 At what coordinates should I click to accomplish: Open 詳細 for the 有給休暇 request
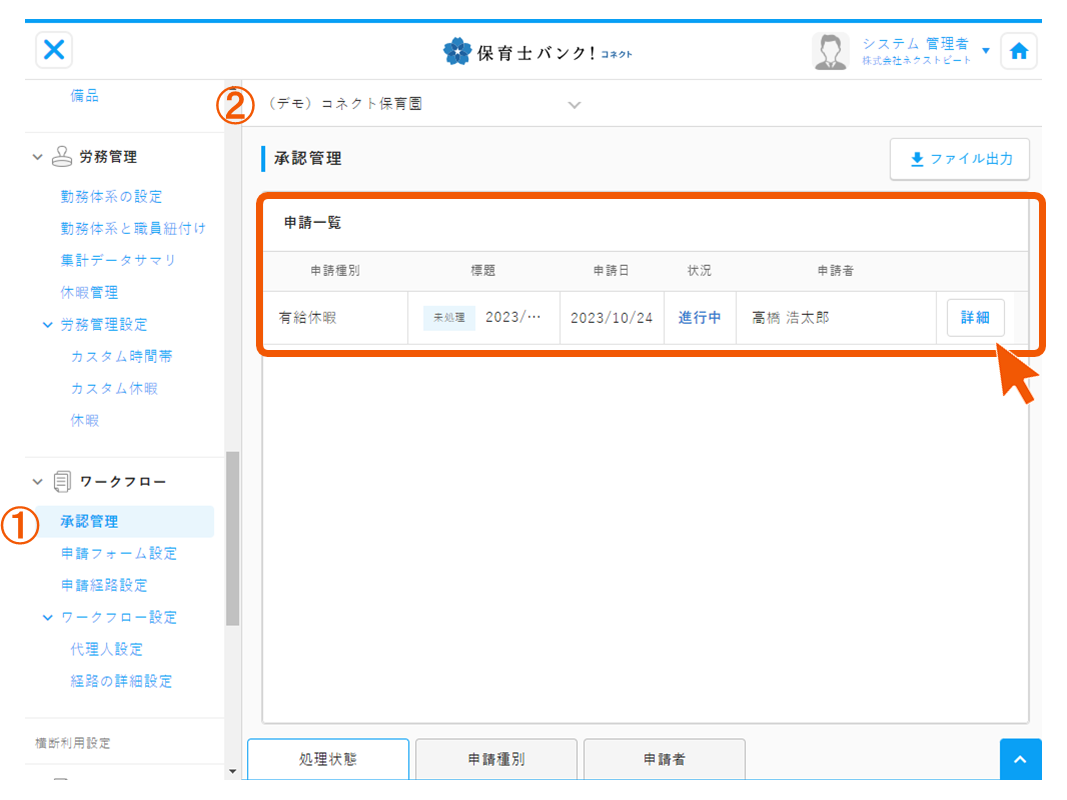[x=975, y=318]
